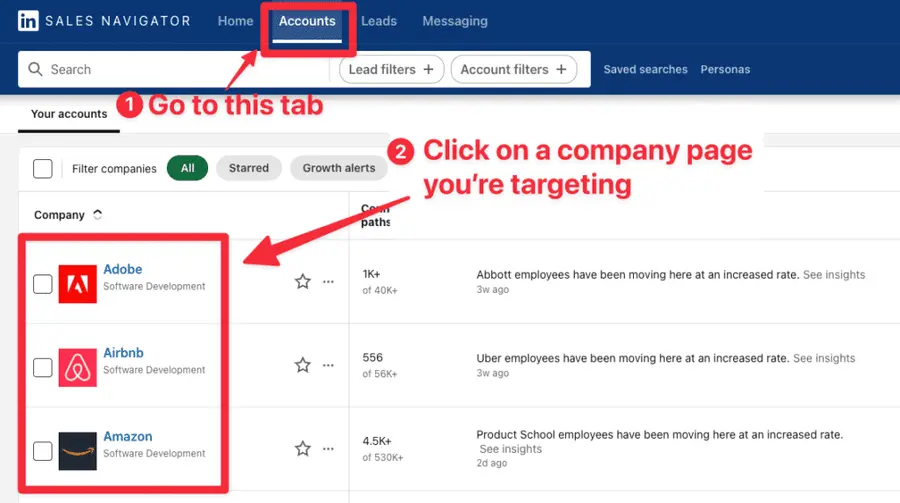Click the search magnifier icon
This screenshot has width=900, height=503.
pyautogui.click(x=35, y=69)
